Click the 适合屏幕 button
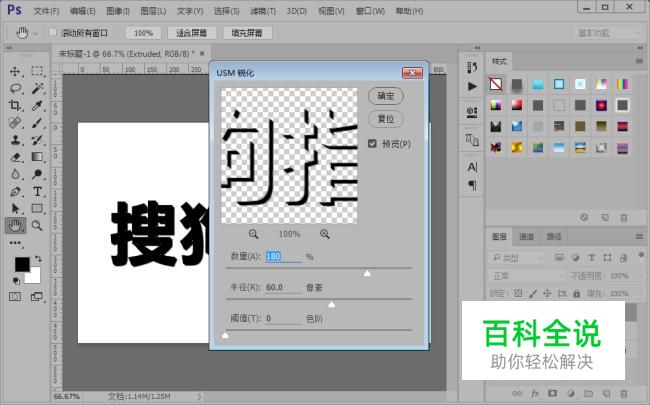This screenshot has height=405, width=650. point(192,33)
